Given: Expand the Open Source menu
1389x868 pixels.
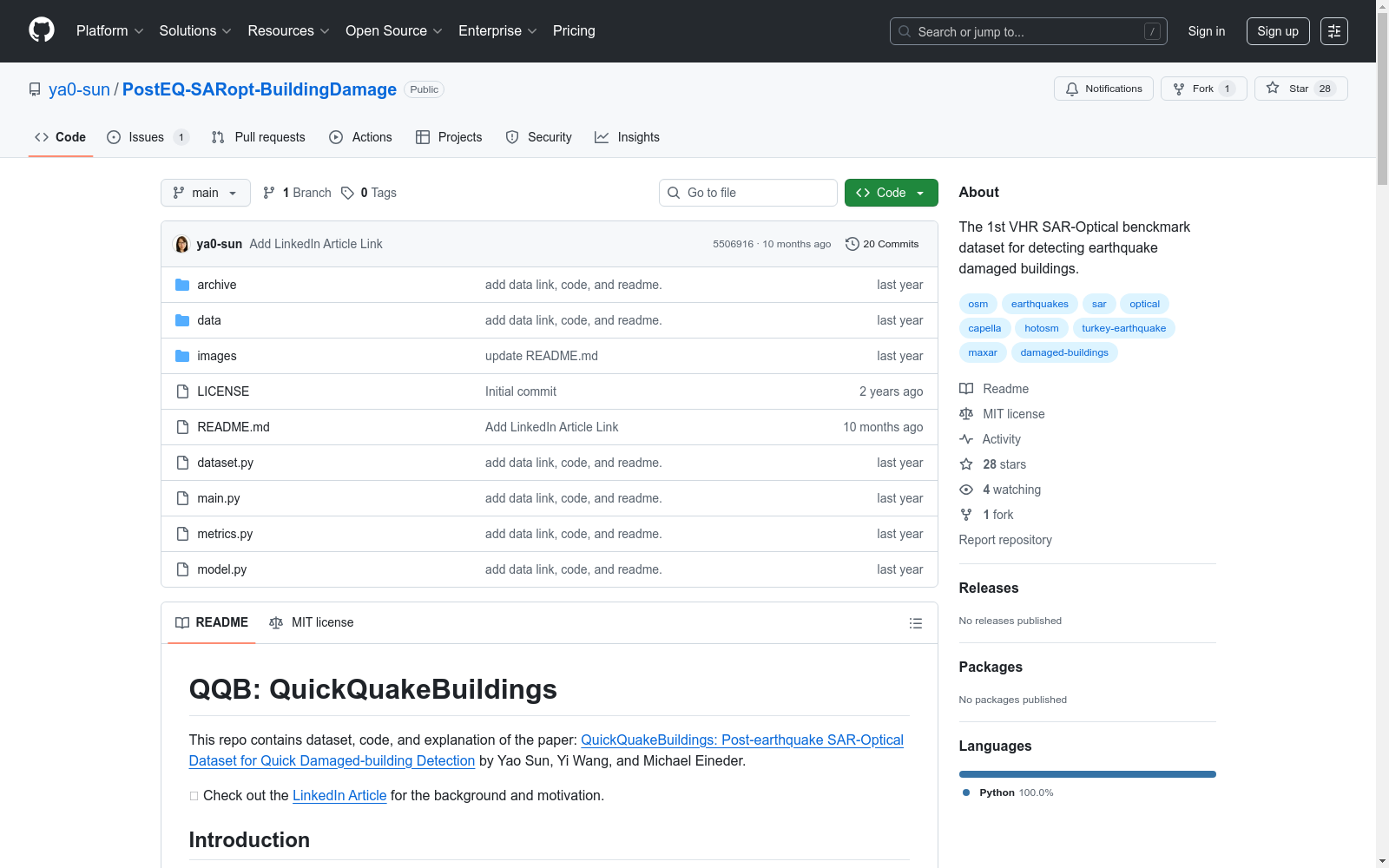Looking at the screenshot, I should (394, 30).
